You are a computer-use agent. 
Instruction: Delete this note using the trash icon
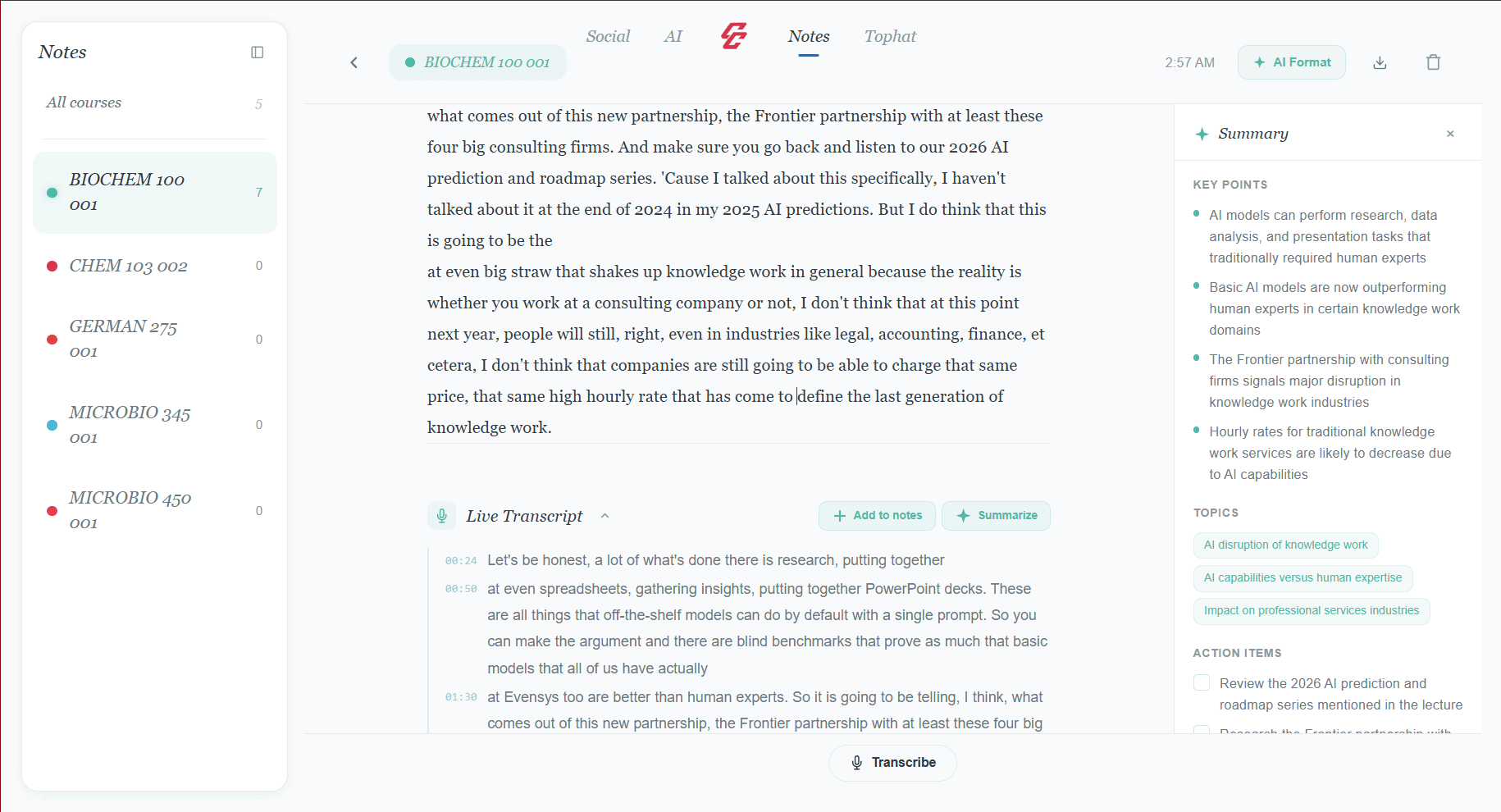(x=1433, y=62)
